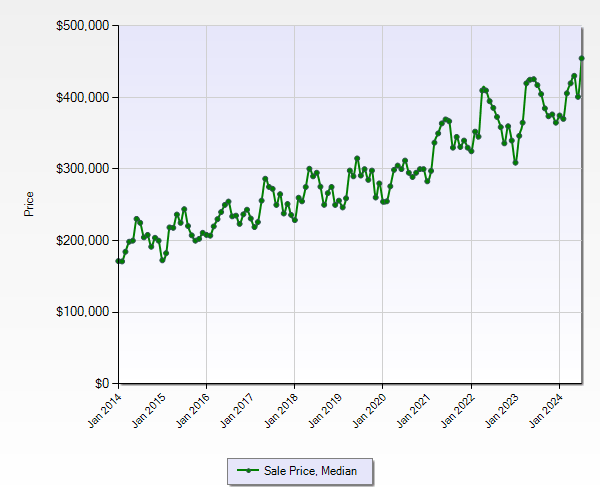Click the Price axis title
This screenshot has width=600, height=500.
point(29,204)
